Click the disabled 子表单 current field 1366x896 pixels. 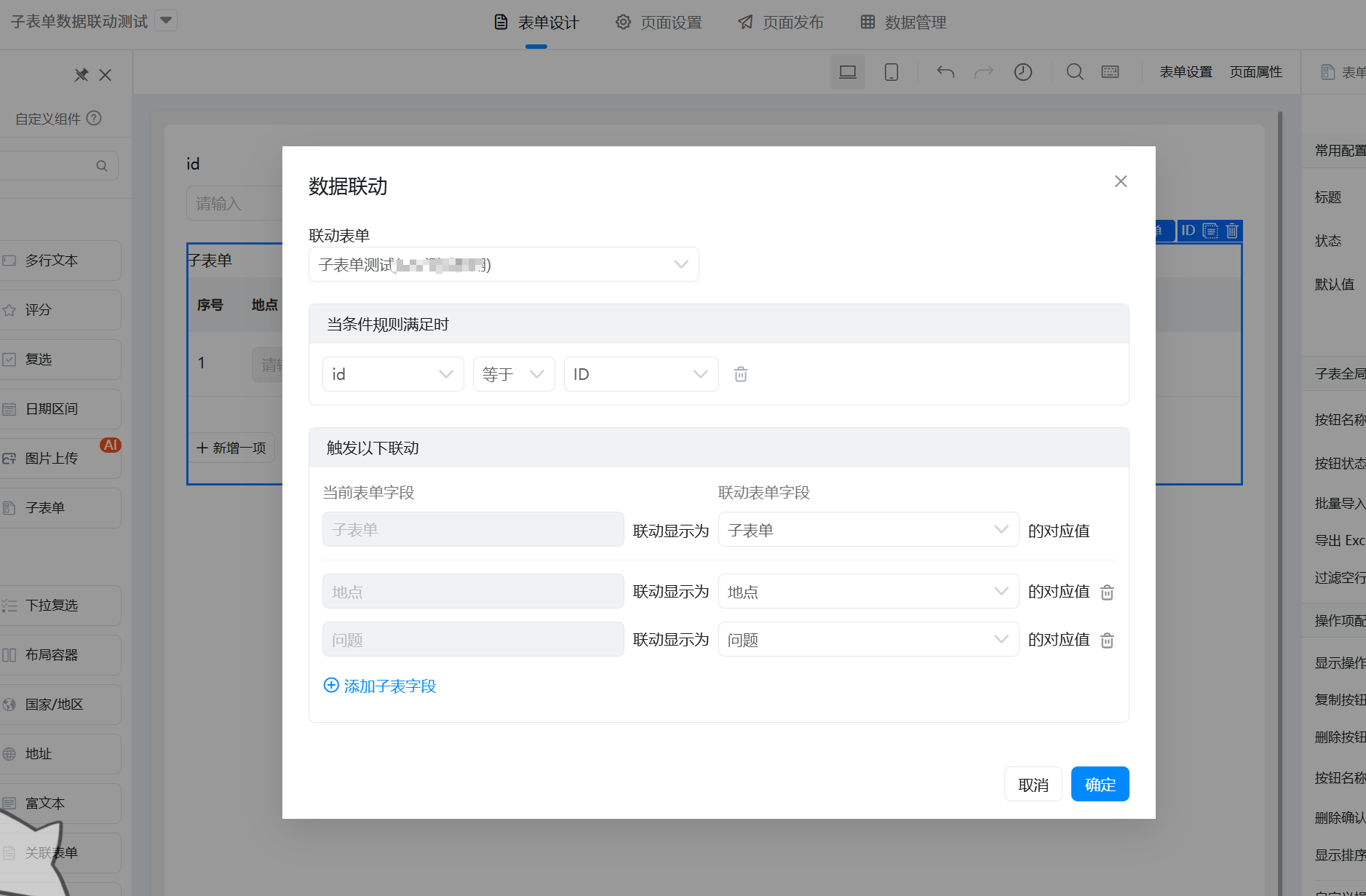(473, 529)
